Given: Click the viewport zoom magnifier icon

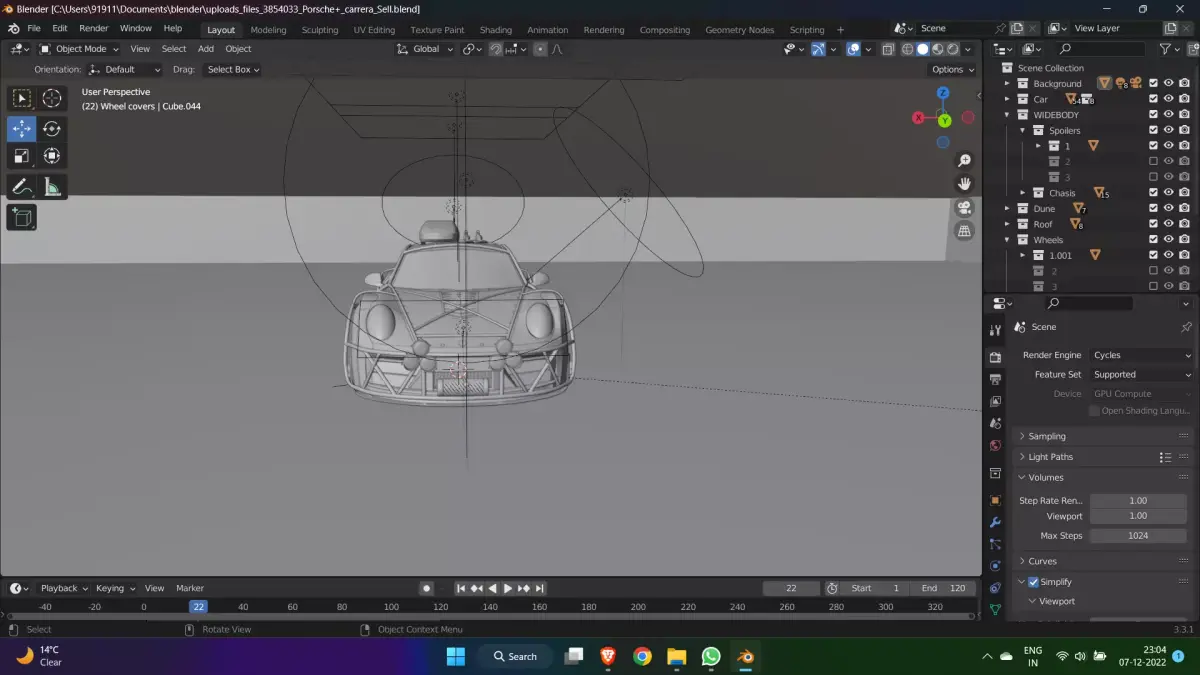Looking at the screenshot, I should [964, 161].
